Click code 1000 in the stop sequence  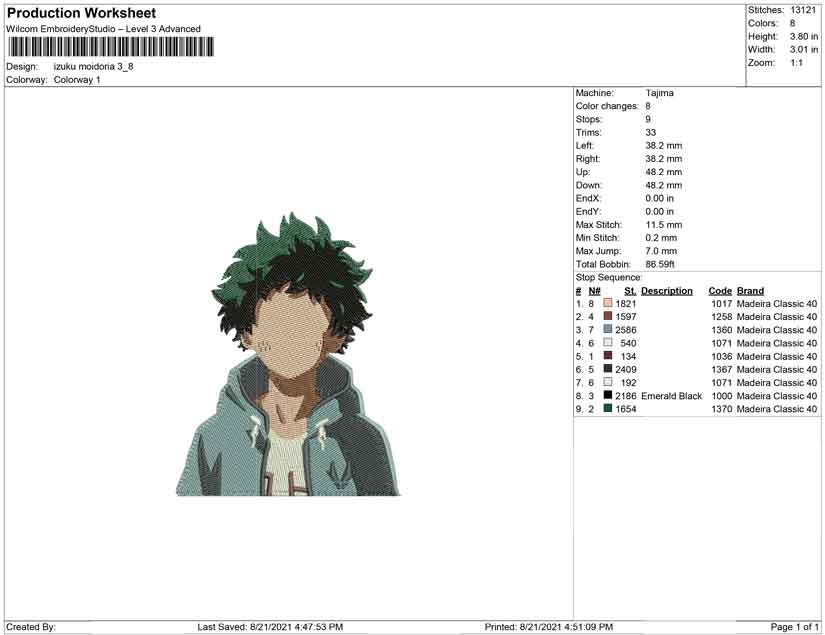tap(721, 396)
